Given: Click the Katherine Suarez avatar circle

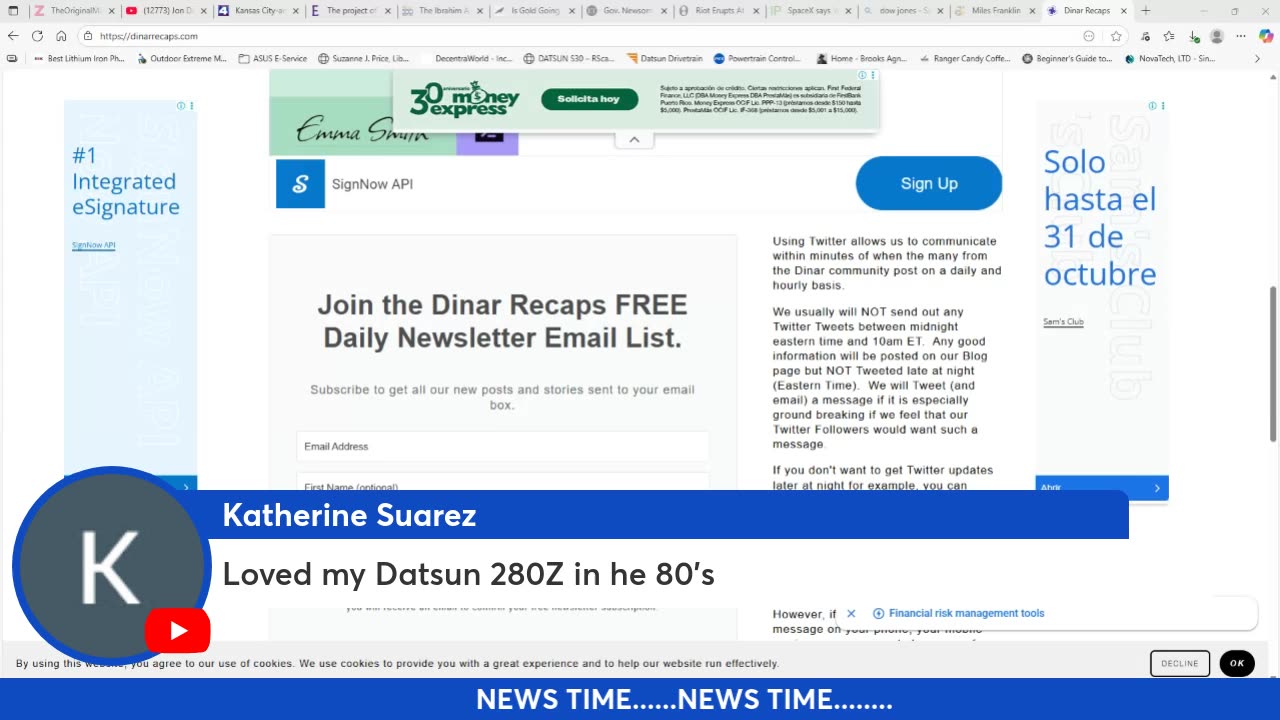Looking at the screenshot, I should pos(111,567).
